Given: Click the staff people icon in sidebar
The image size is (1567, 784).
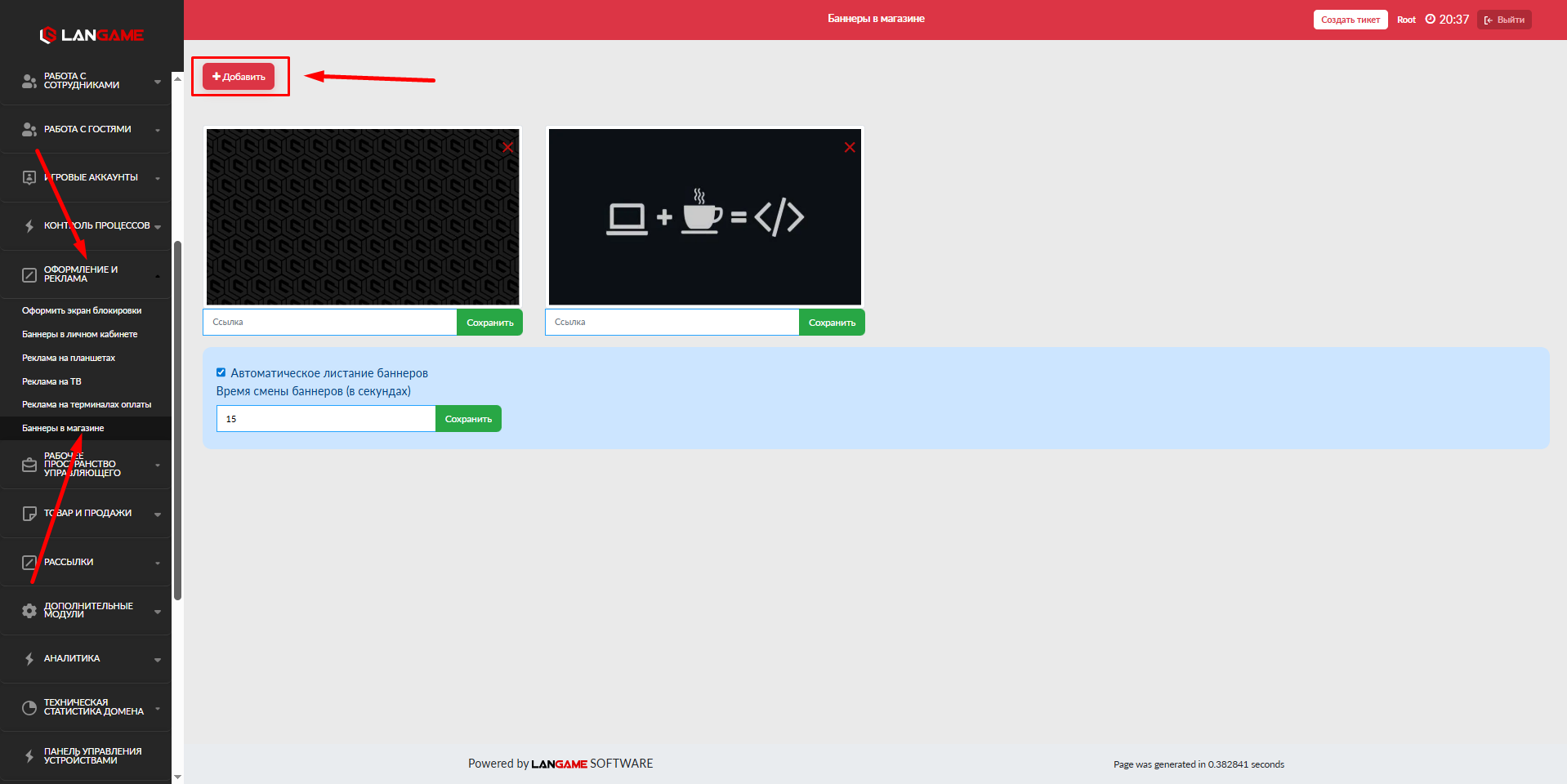Looking at the screenshot, I should pyautogui.click(x=29, y=81).
